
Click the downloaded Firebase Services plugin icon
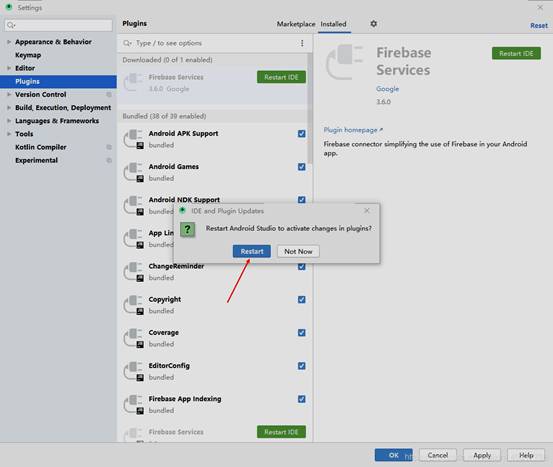pyautogui.click(x=133, y=82)
